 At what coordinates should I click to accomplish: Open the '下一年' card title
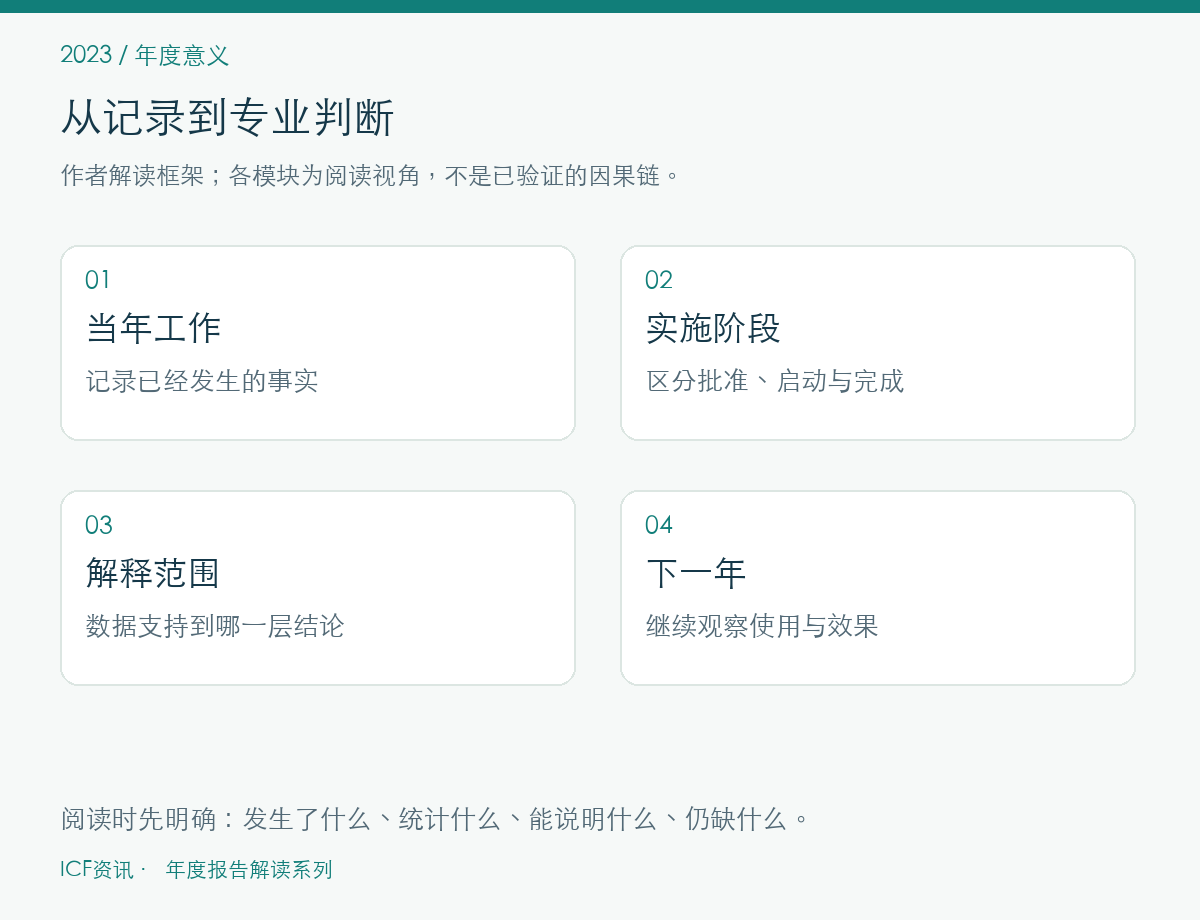click(696, 573)
